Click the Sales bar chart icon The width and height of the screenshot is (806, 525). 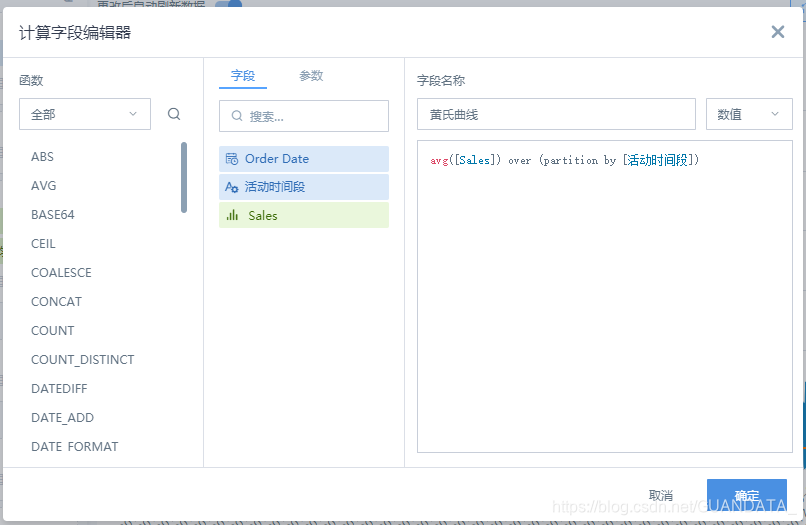[232, 215]
